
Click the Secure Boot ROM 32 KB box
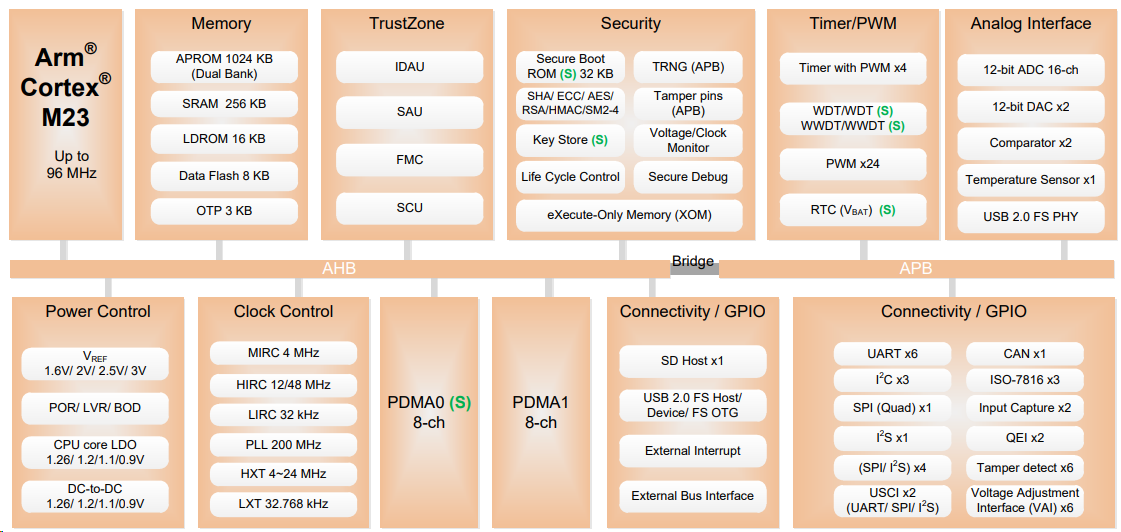[571, 66]
